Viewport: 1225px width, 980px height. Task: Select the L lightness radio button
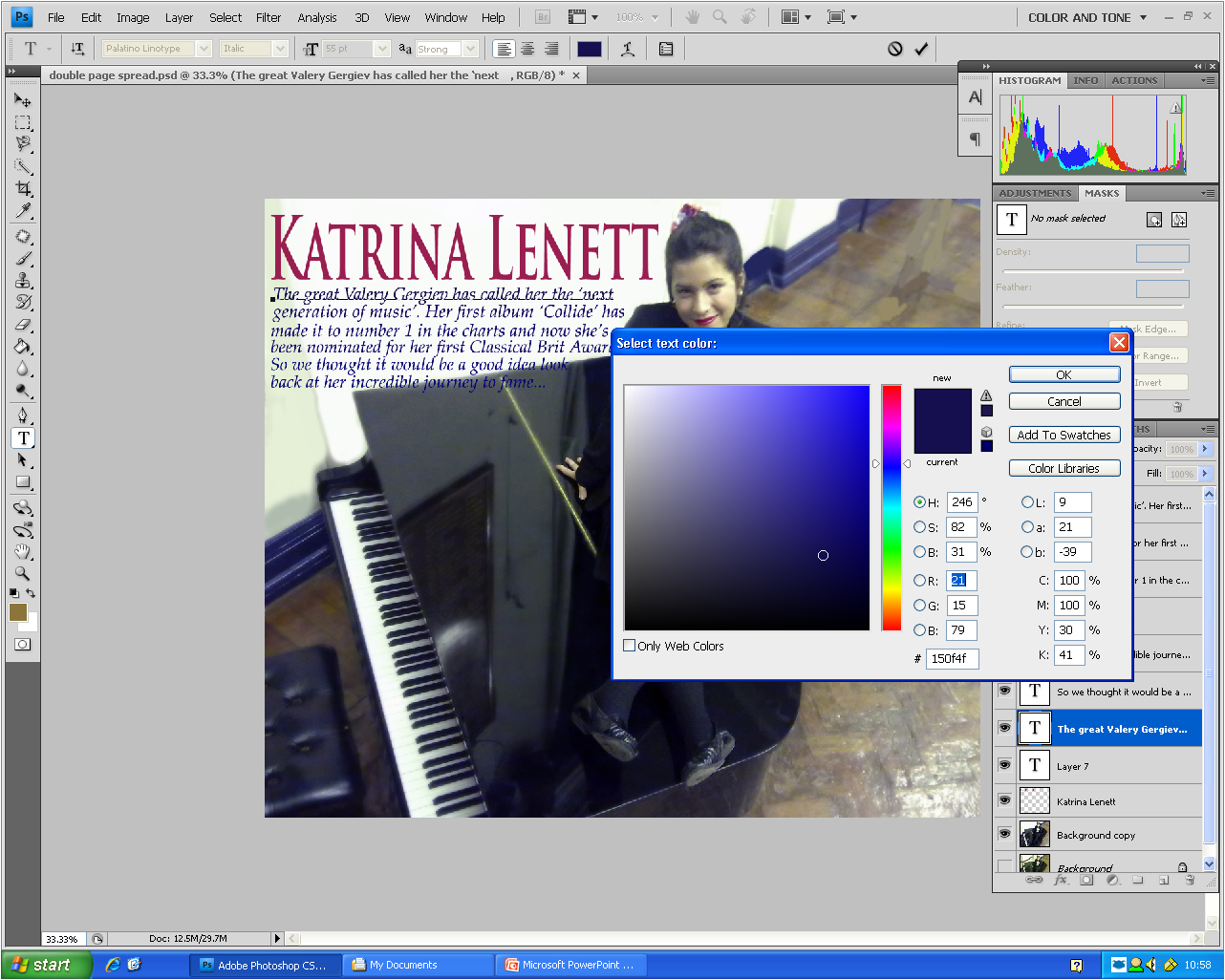coord(1027,502)
